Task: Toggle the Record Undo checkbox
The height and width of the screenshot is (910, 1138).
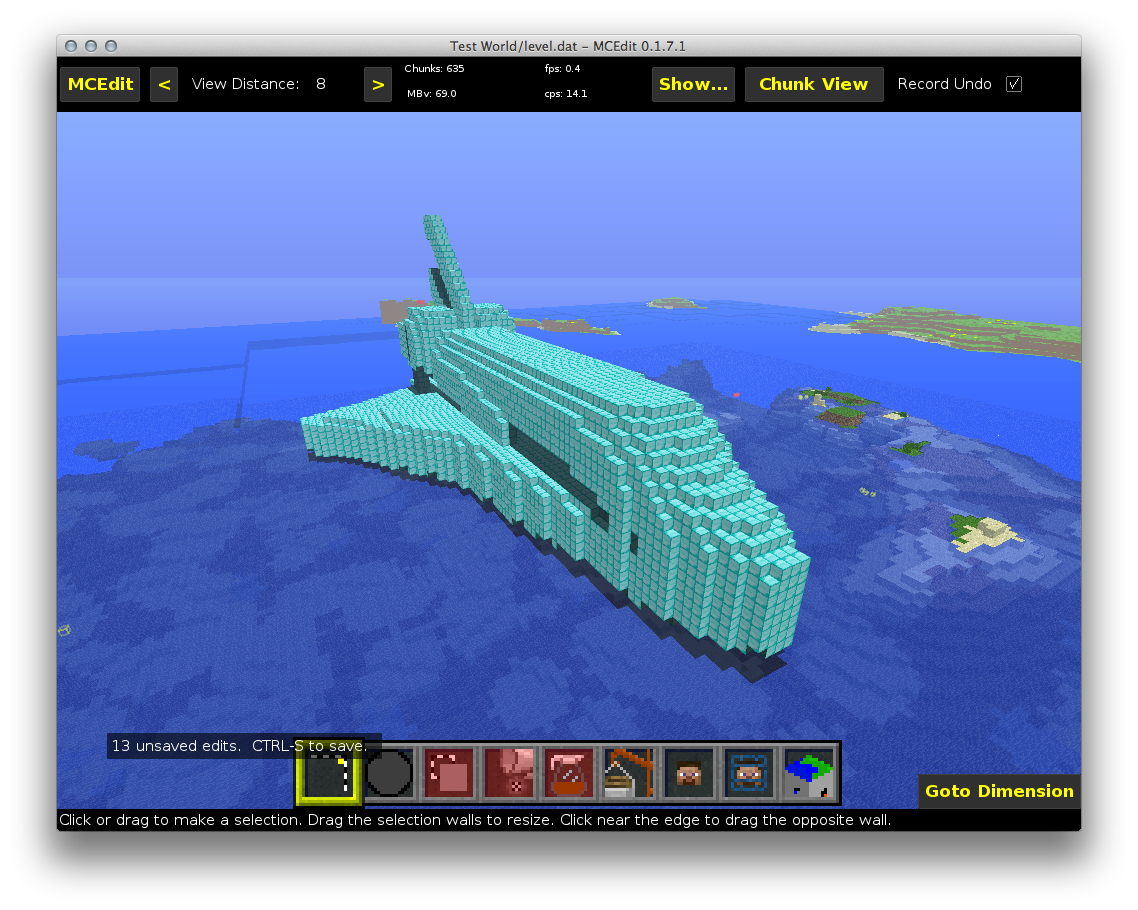Action: tap(1014, 84)
